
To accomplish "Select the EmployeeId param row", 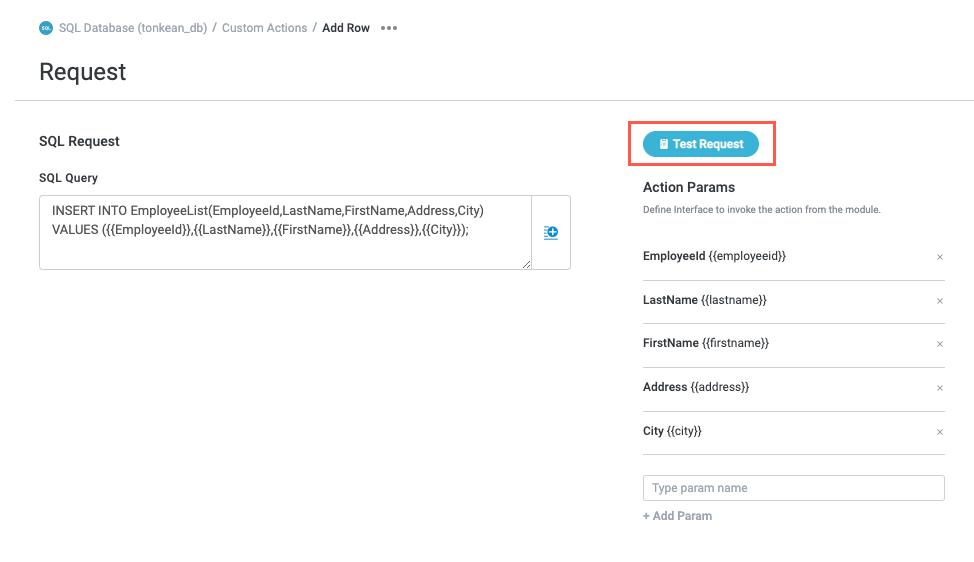I will click(714, 257).
